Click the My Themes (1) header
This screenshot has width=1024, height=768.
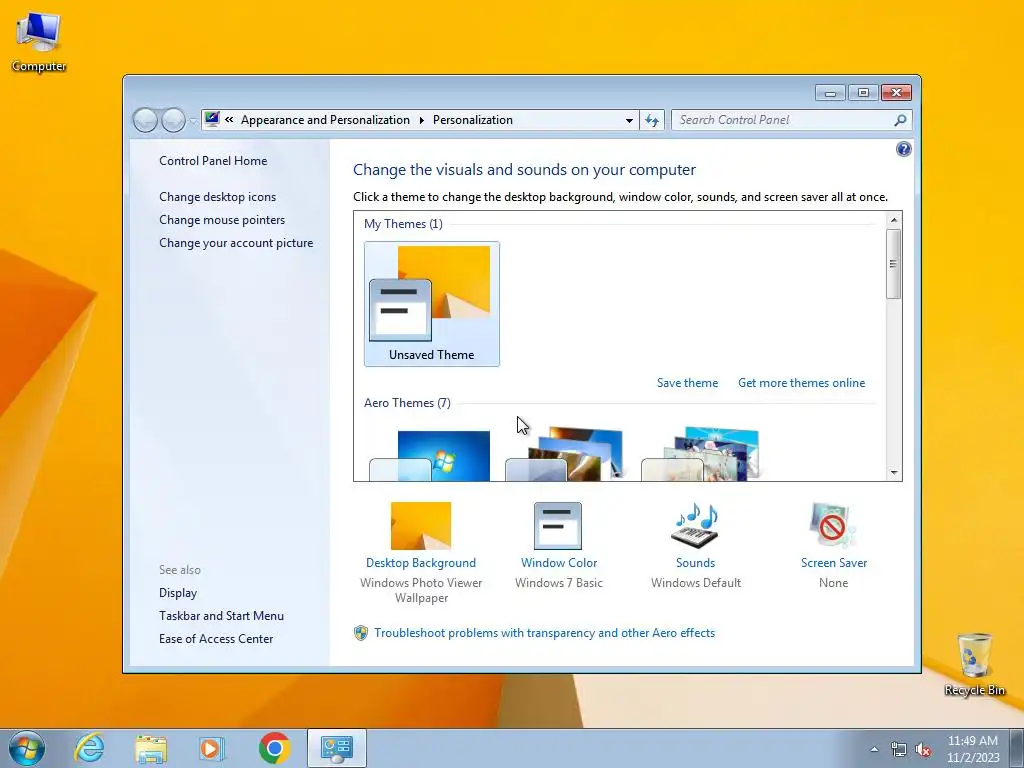pyautogui.click(x=403, y=224)
